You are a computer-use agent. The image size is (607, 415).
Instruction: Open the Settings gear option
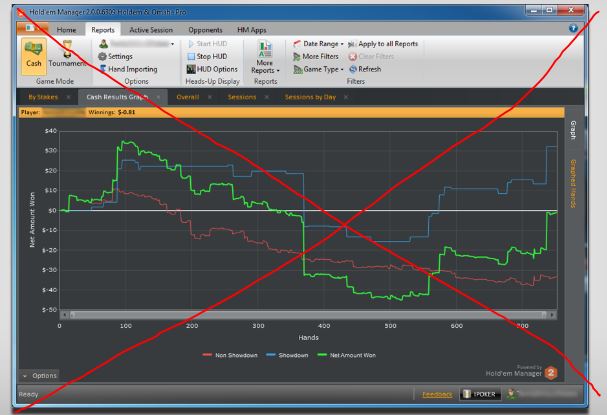[115, 57]
